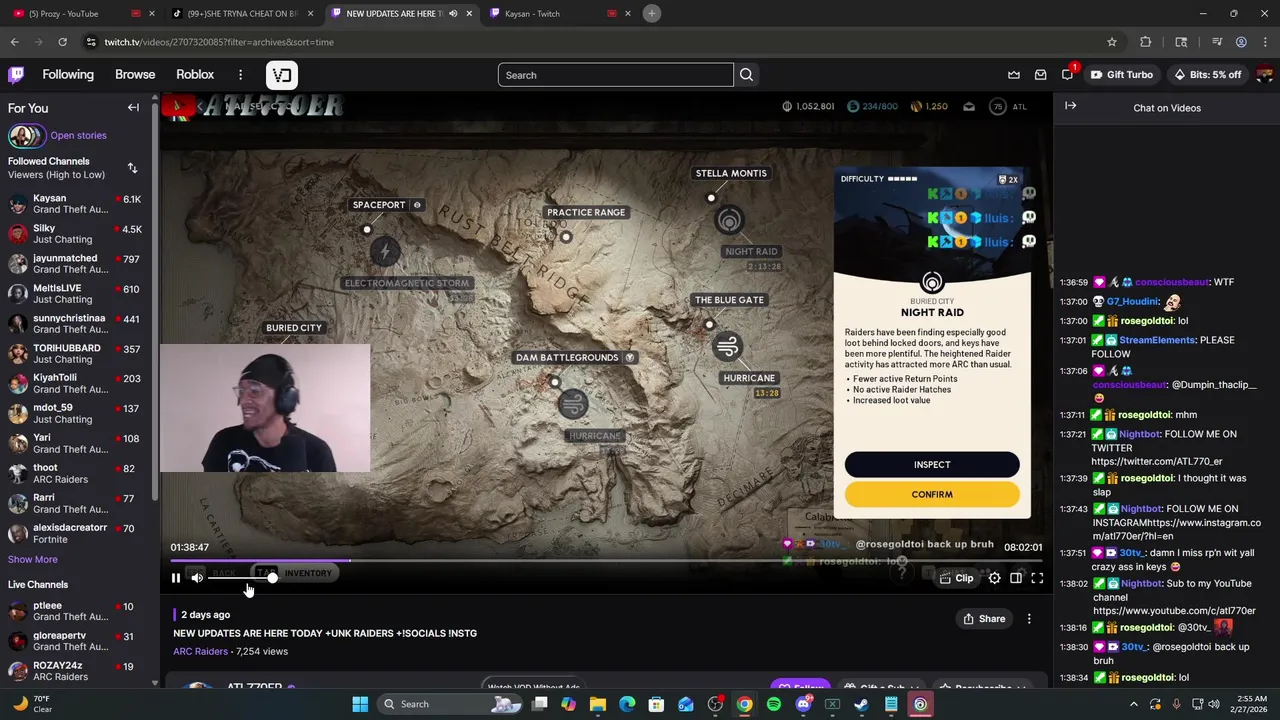Click Bits: 5% off button
1280x720 pixels.
pyautogui.click(x=1208, y=75)
